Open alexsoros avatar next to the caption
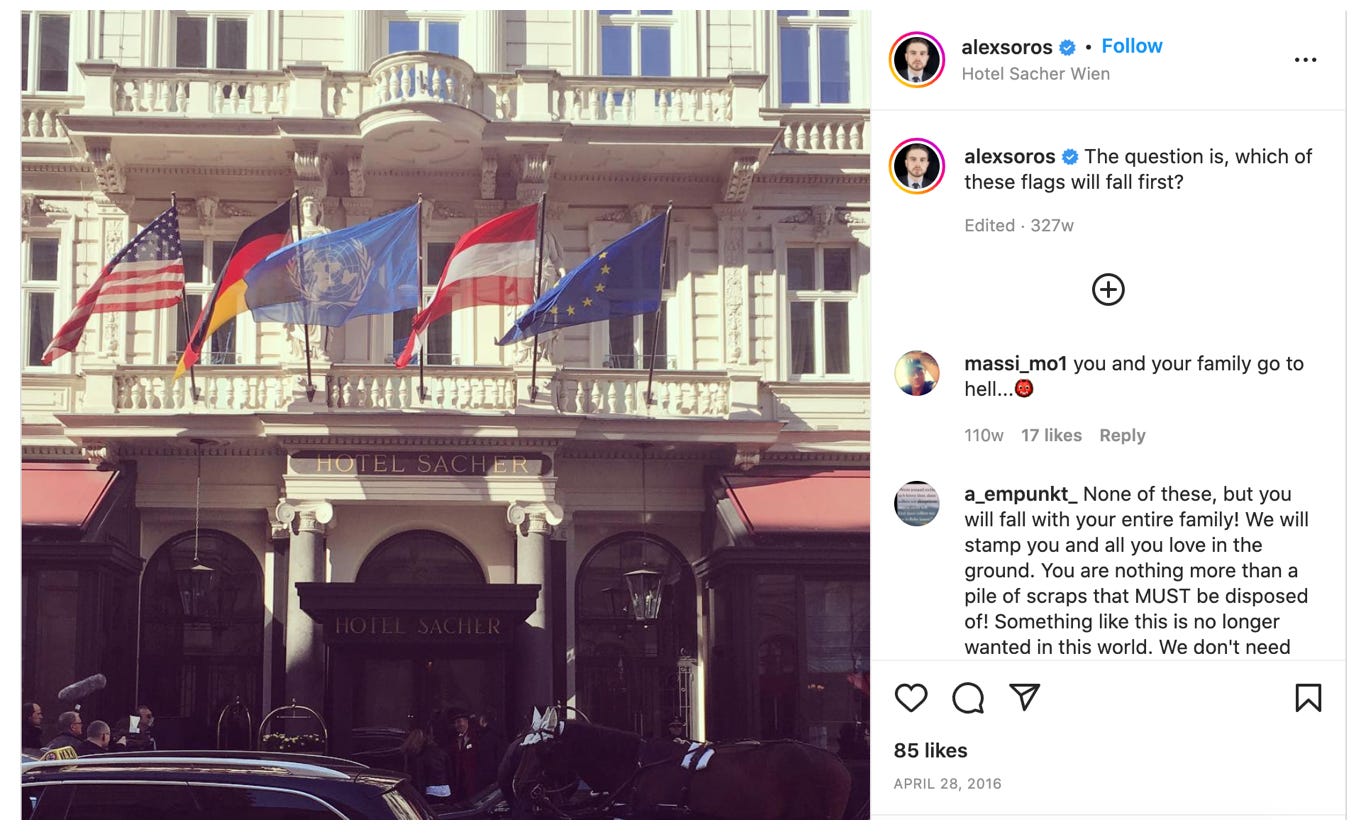 [916, 165]
